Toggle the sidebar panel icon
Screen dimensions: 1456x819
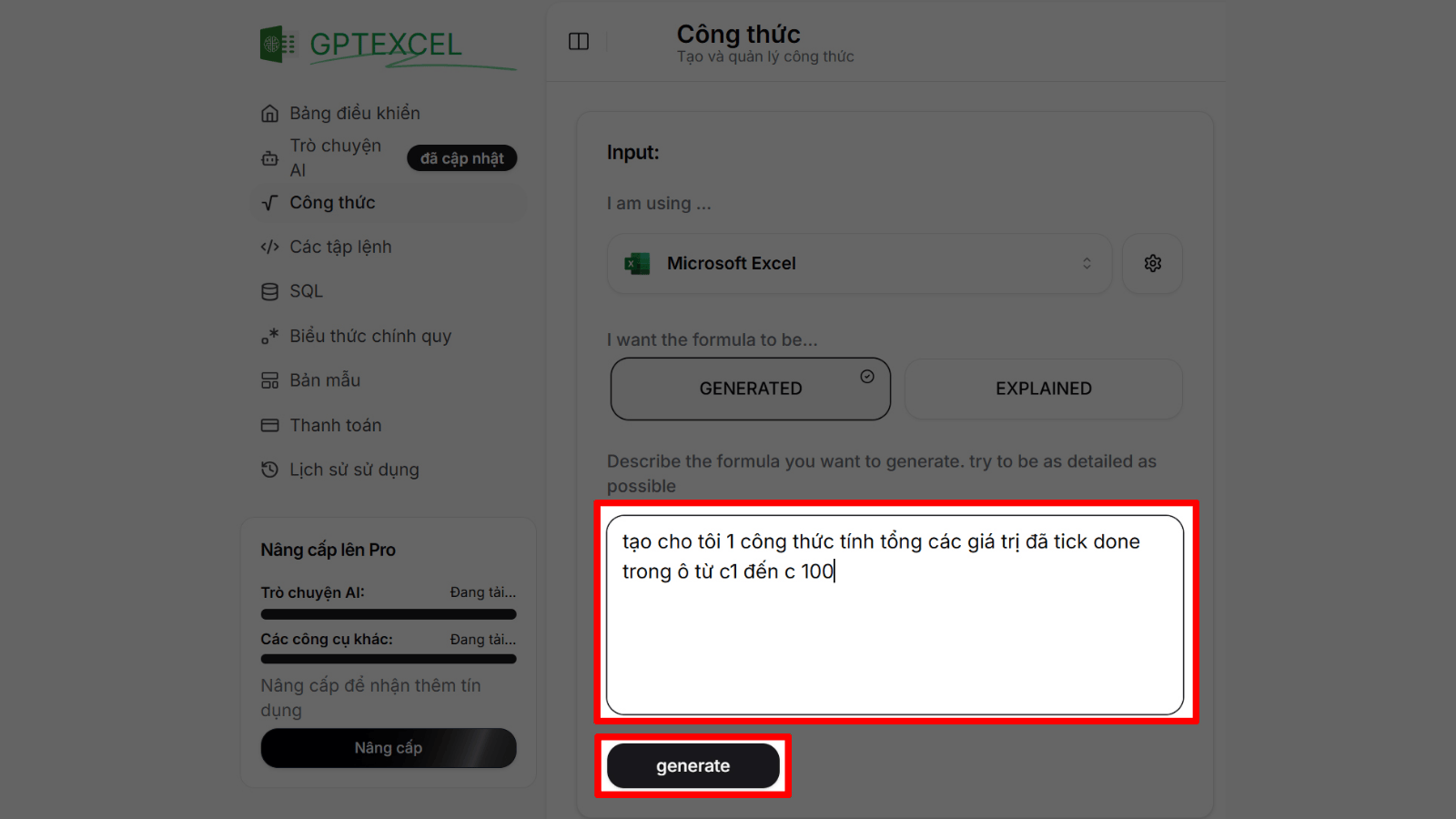pos(579,42)
